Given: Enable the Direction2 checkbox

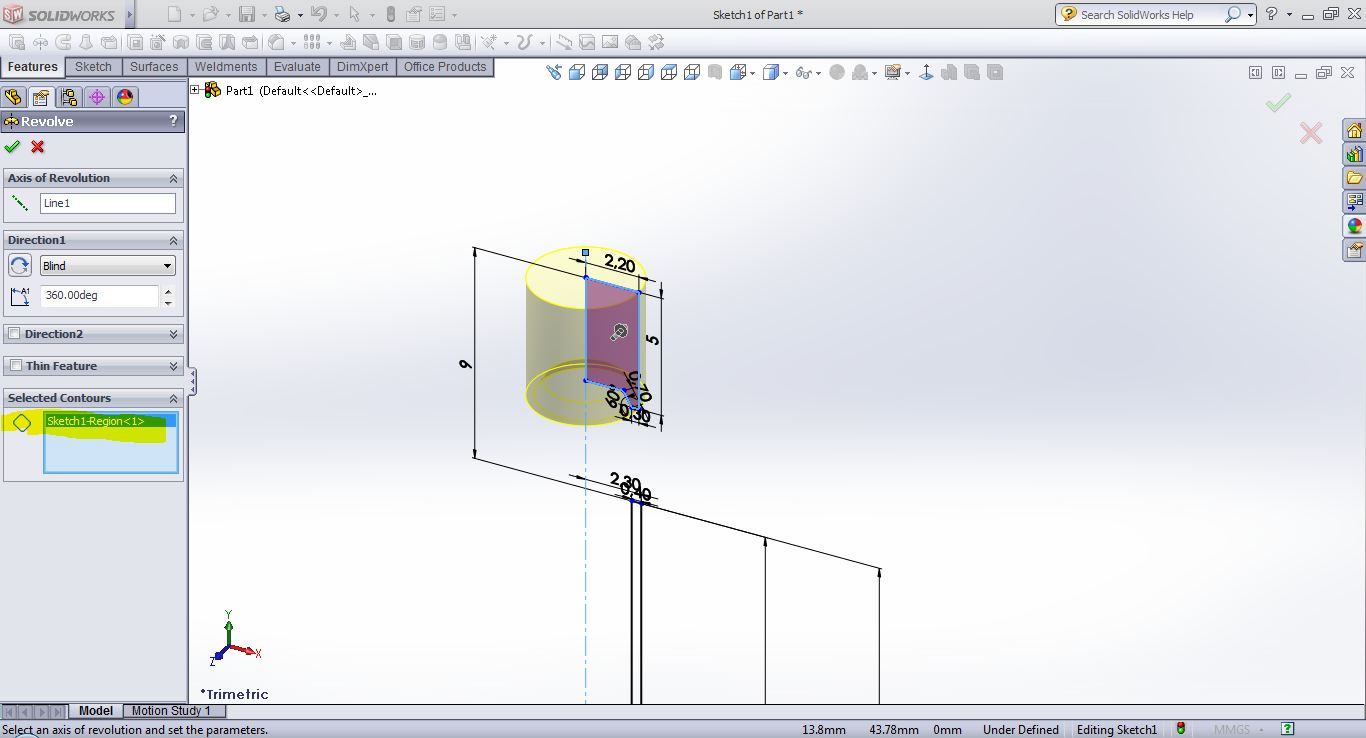Looking at the screenshot, I should (x=14, y=334).
